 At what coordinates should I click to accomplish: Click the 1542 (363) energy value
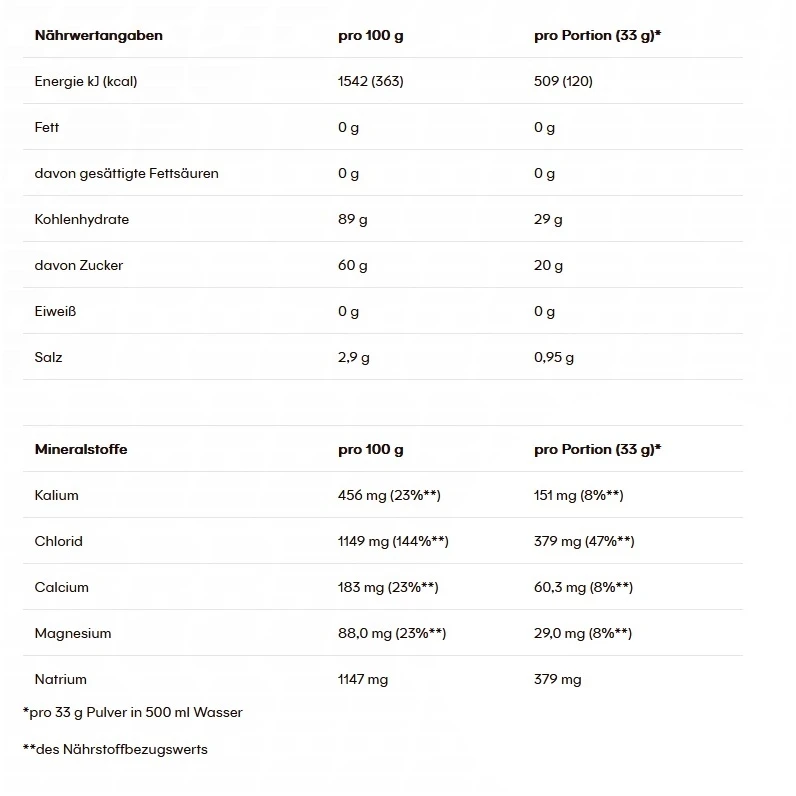point(370,82)
